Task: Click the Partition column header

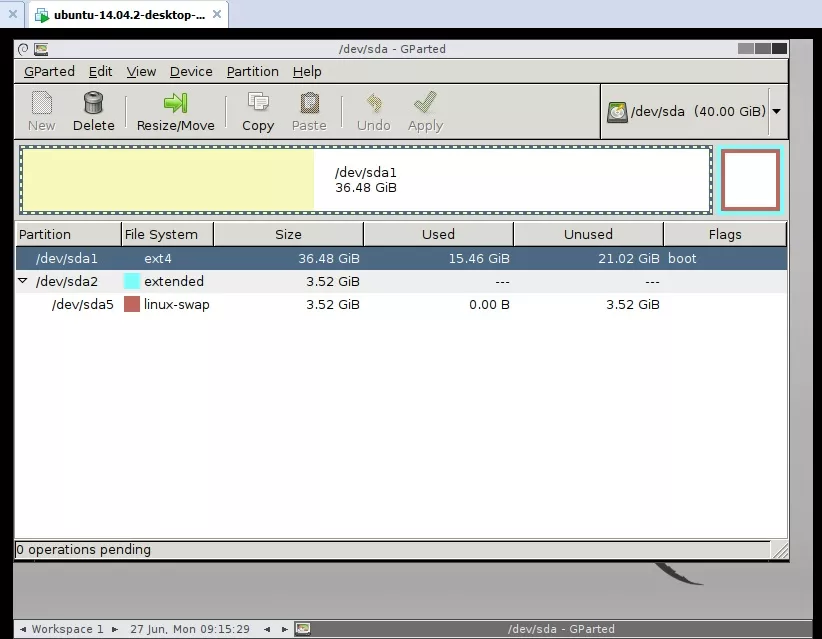Action: point(68,234)
